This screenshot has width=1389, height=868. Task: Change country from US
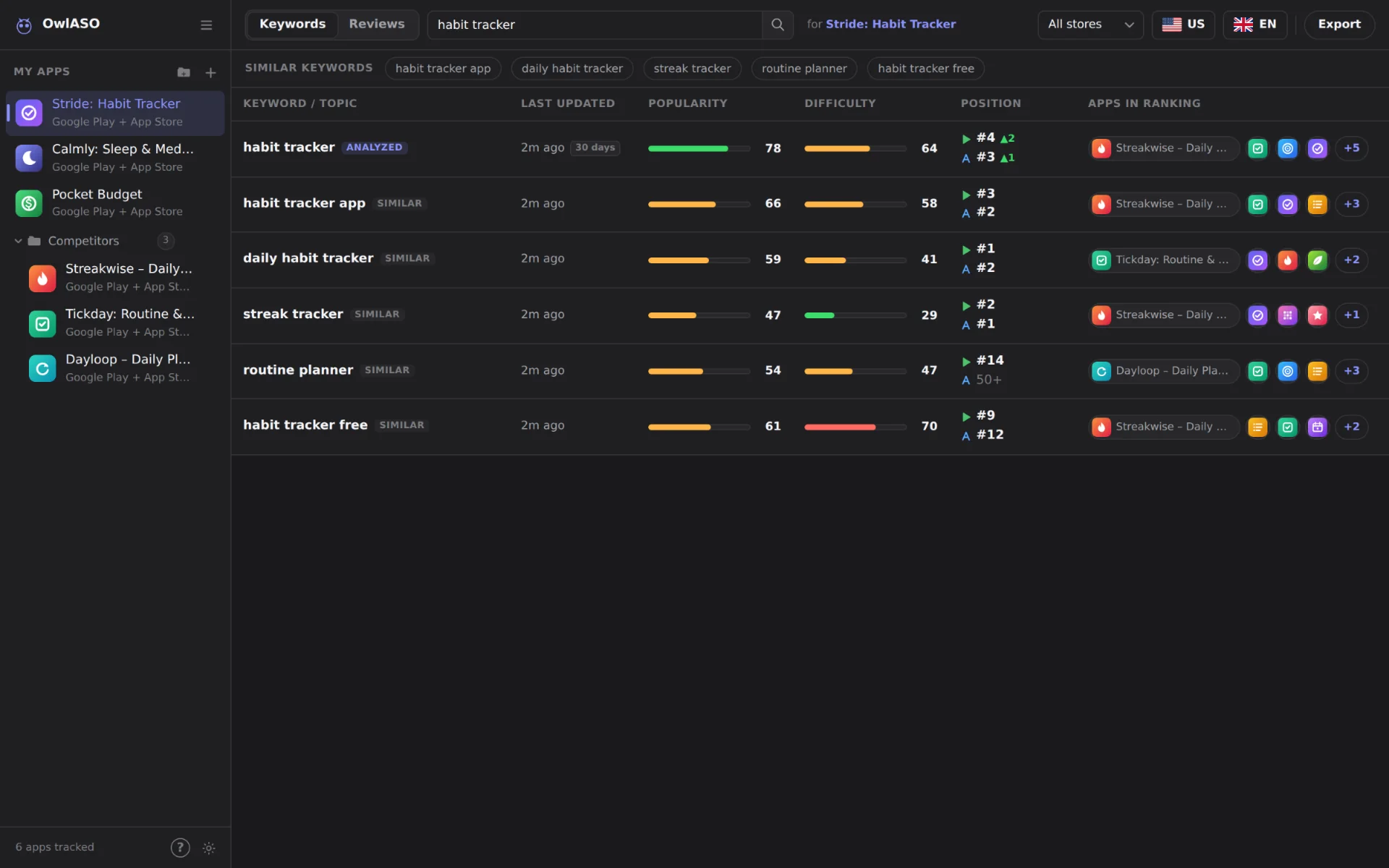[x=1183, y=25]
